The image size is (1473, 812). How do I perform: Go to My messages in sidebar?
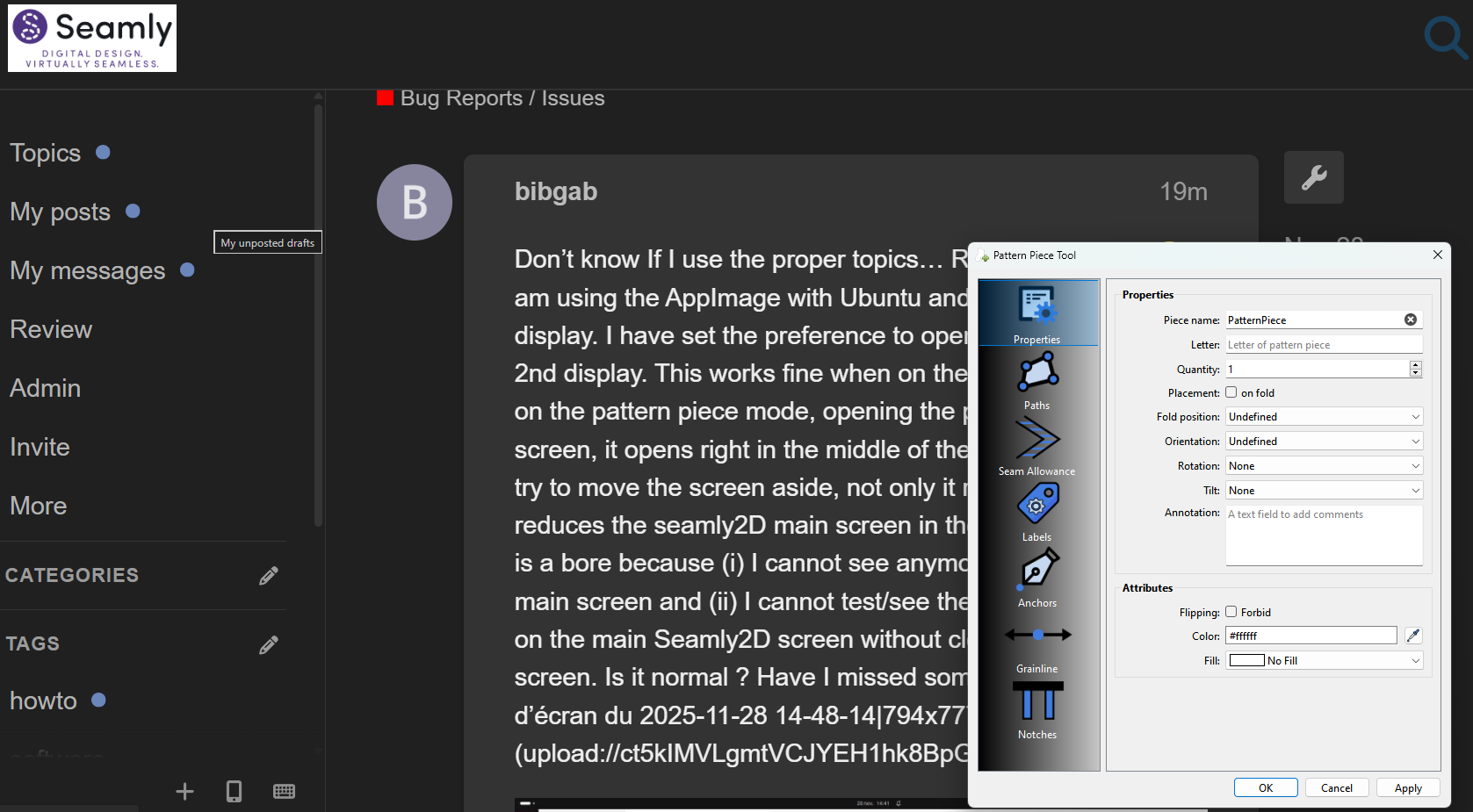click(x=87, y=270)
